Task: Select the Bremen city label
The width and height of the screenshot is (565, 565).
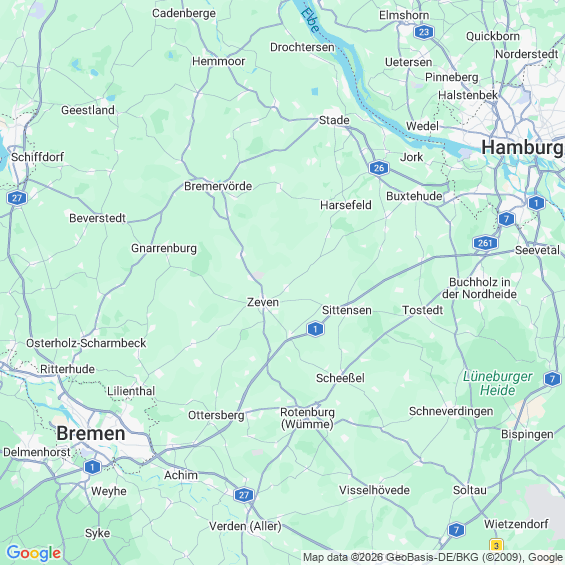Action: point(91,433)
